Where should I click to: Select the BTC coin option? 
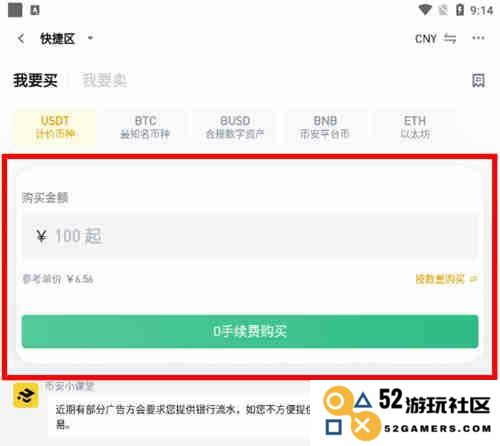tap(145, 127)
